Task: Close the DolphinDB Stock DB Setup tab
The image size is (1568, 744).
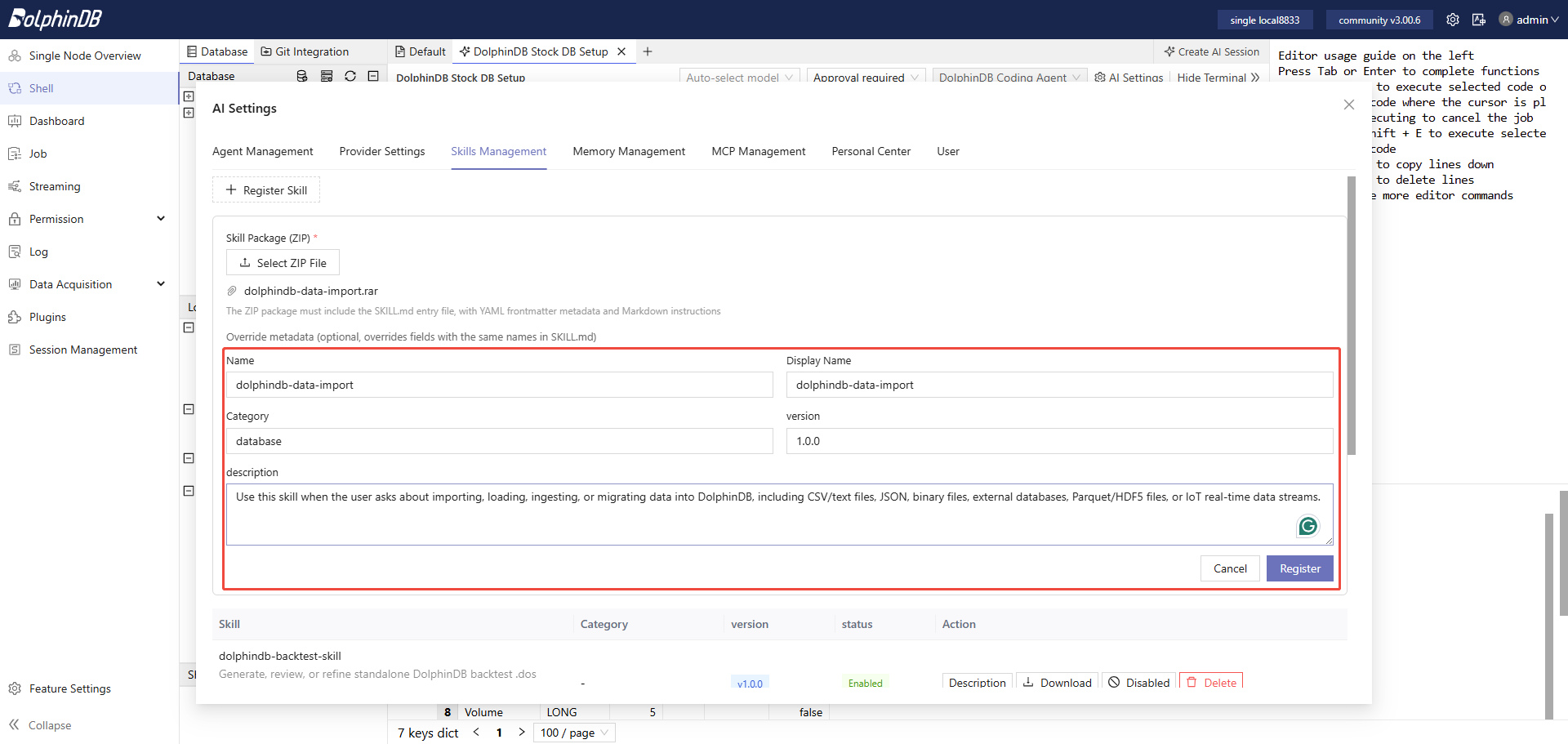Action: coord(621,51)
